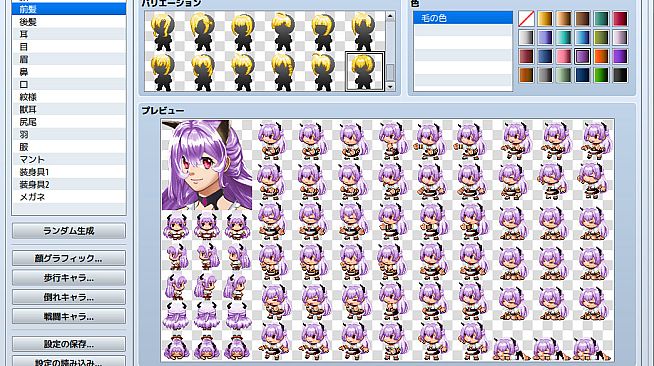Choose the brown color swatch
Screen dimensions: 654x366
(583, 18)
